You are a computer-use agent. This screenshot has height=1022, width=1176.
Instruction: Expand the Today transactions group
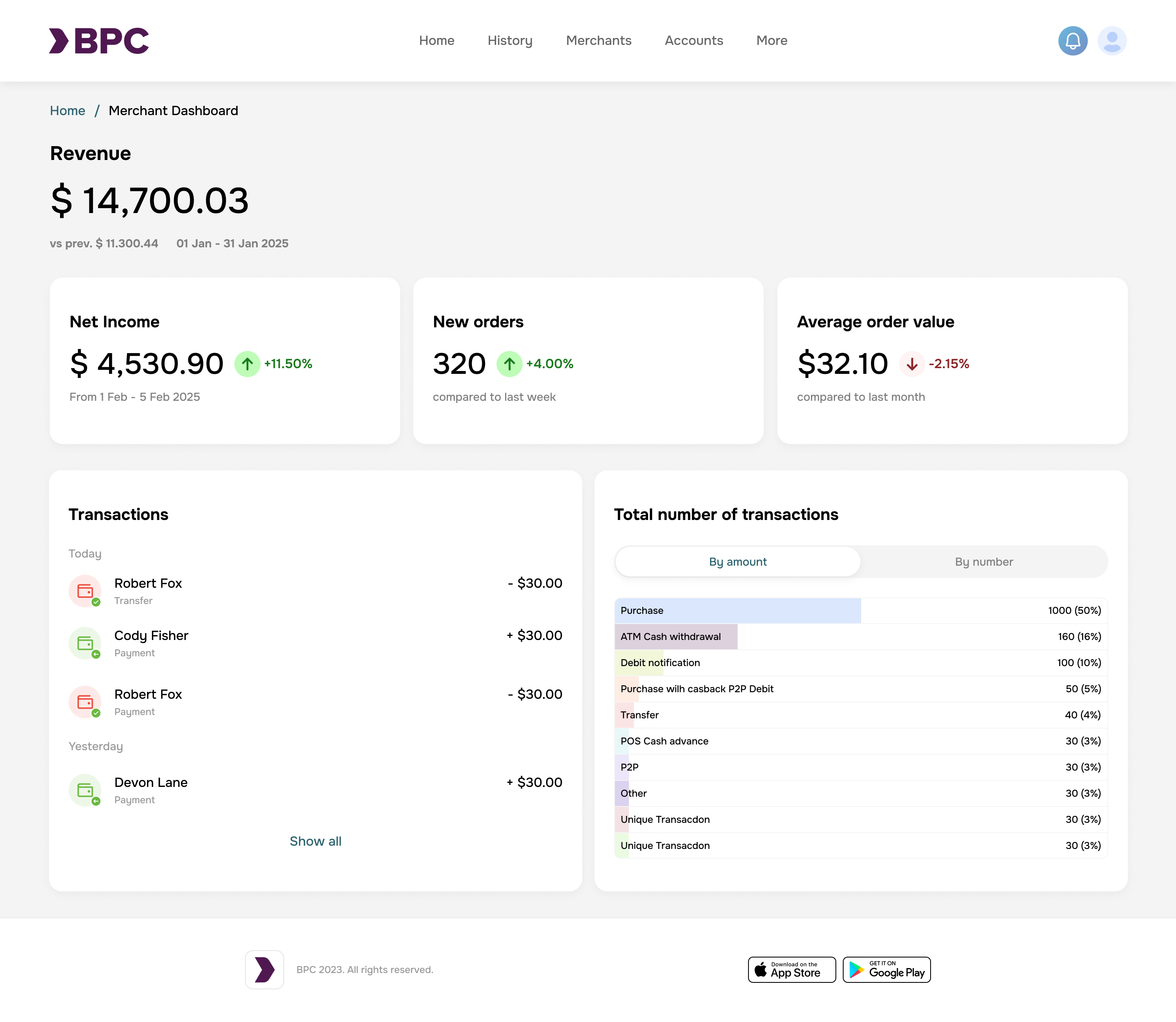(x=85, y=553)
